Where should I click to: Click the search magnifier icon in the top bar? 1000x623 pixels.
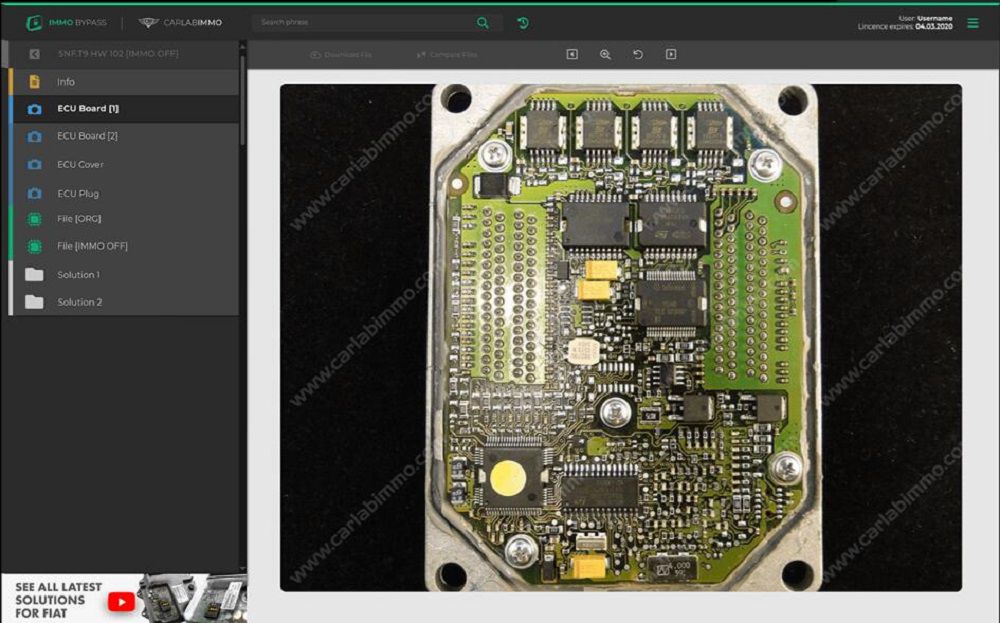(483, 21)
